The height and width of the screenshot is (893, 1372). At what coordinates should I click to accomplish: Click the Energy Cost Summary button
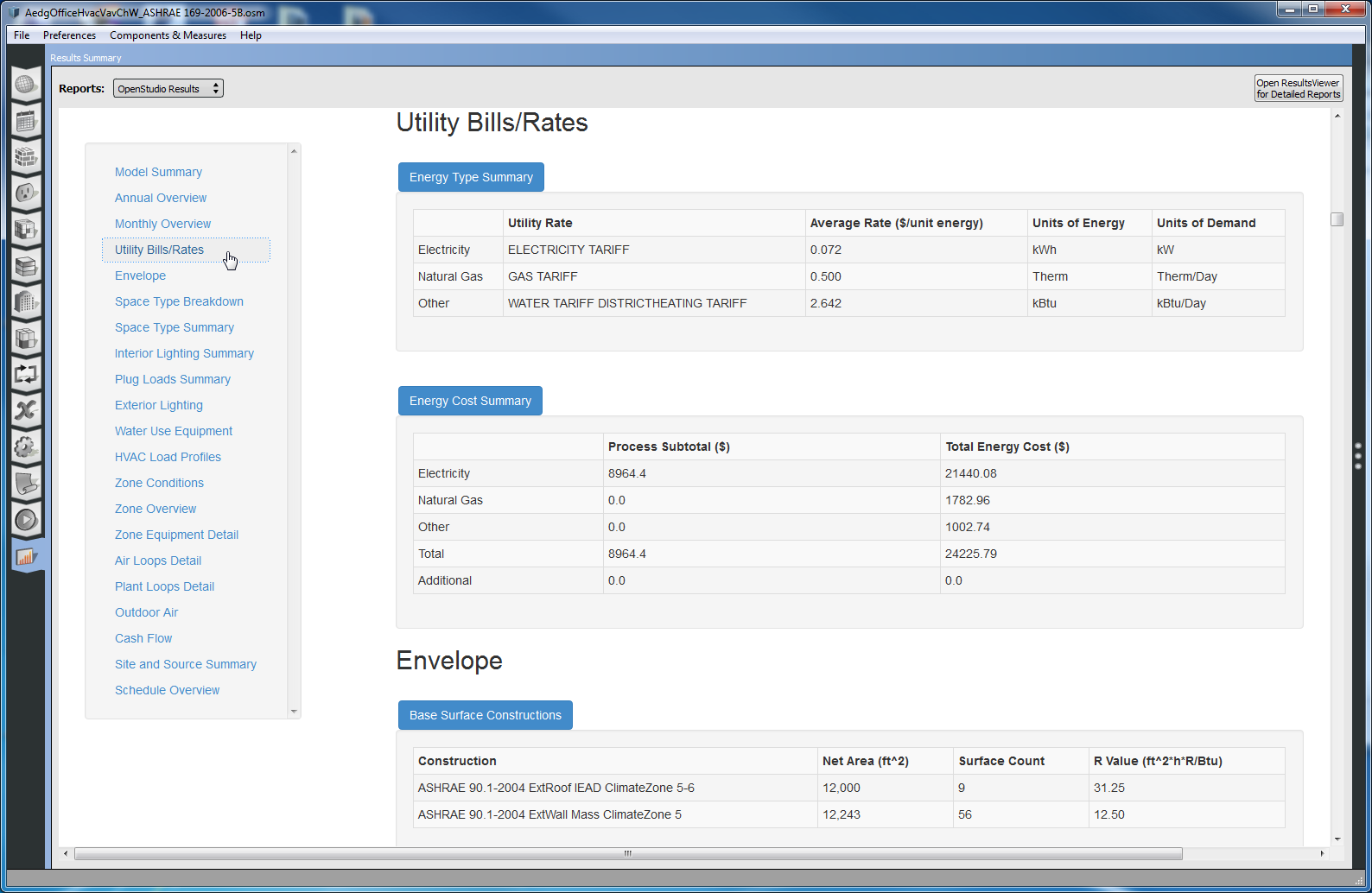tap(470, 401)
